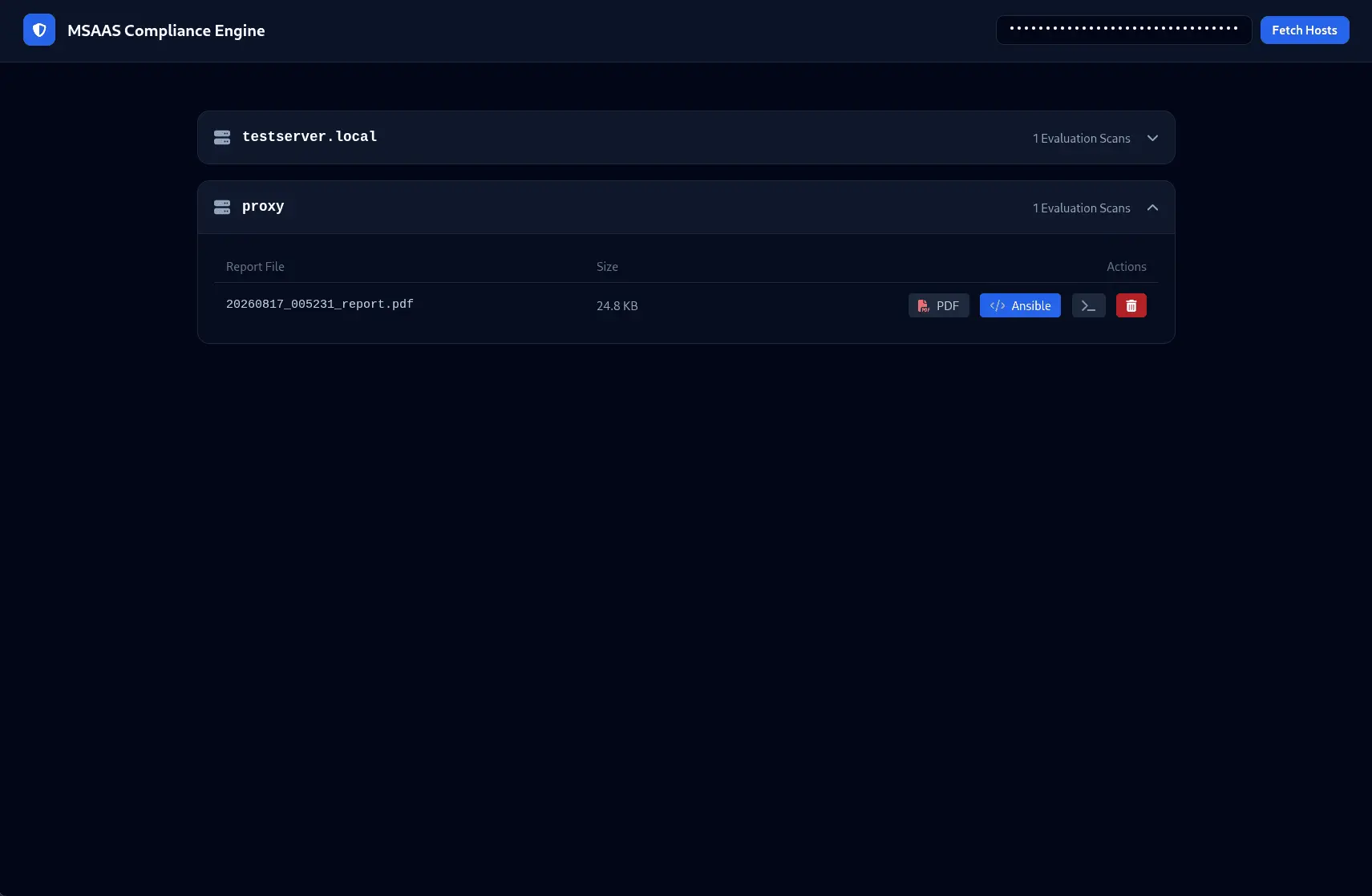Click '1 Evaluation Scans' on testserver.local row
Viewport: 1372px width, 896px height.
(x=1081, y=139)
